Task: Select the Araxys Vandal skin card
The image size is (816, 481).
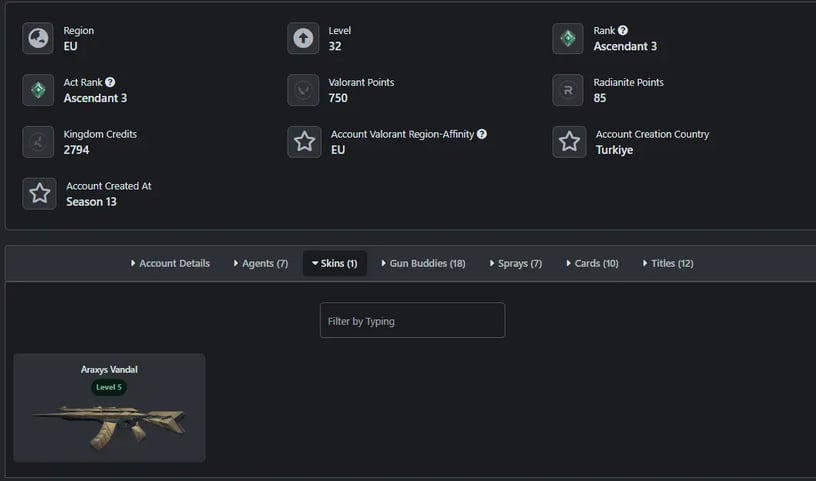Action: click(109, 408)
